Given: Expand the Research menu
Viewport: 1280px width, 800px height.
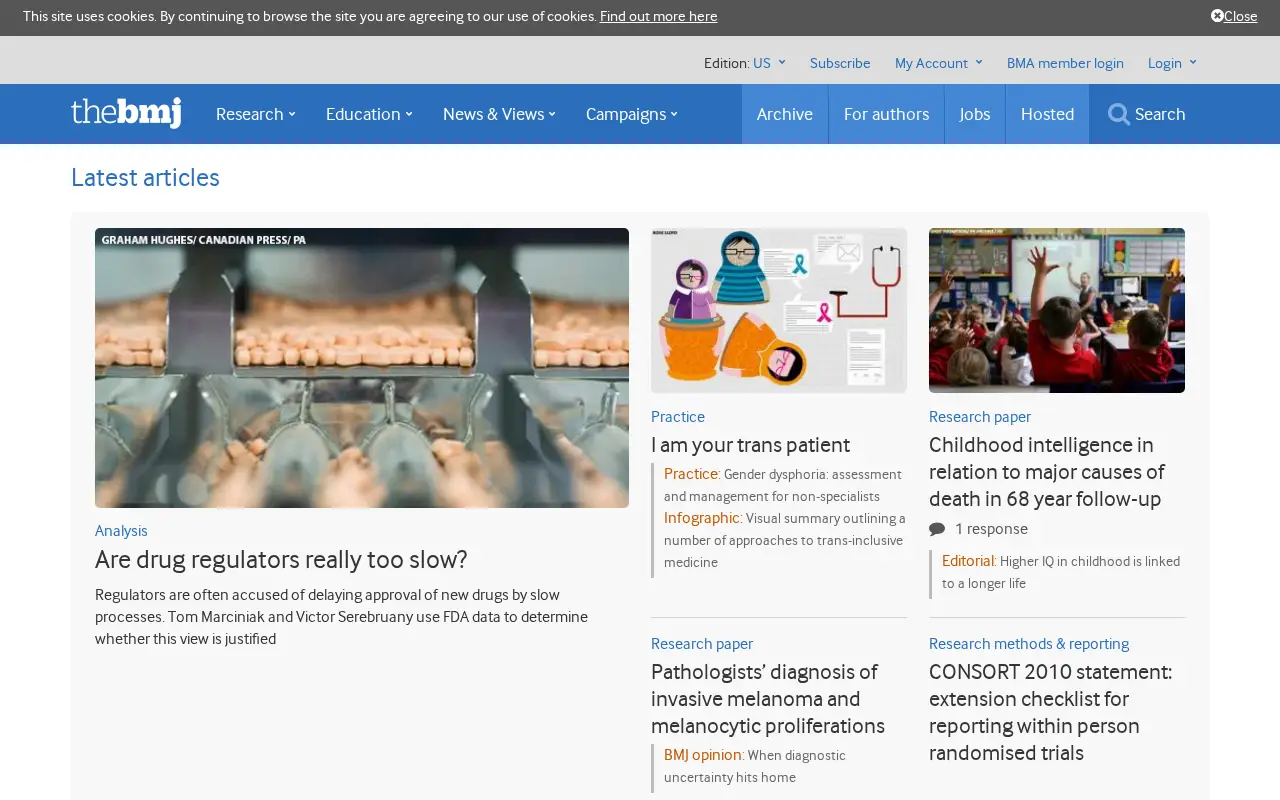Looking at the screenshot, I should point(256,114).
